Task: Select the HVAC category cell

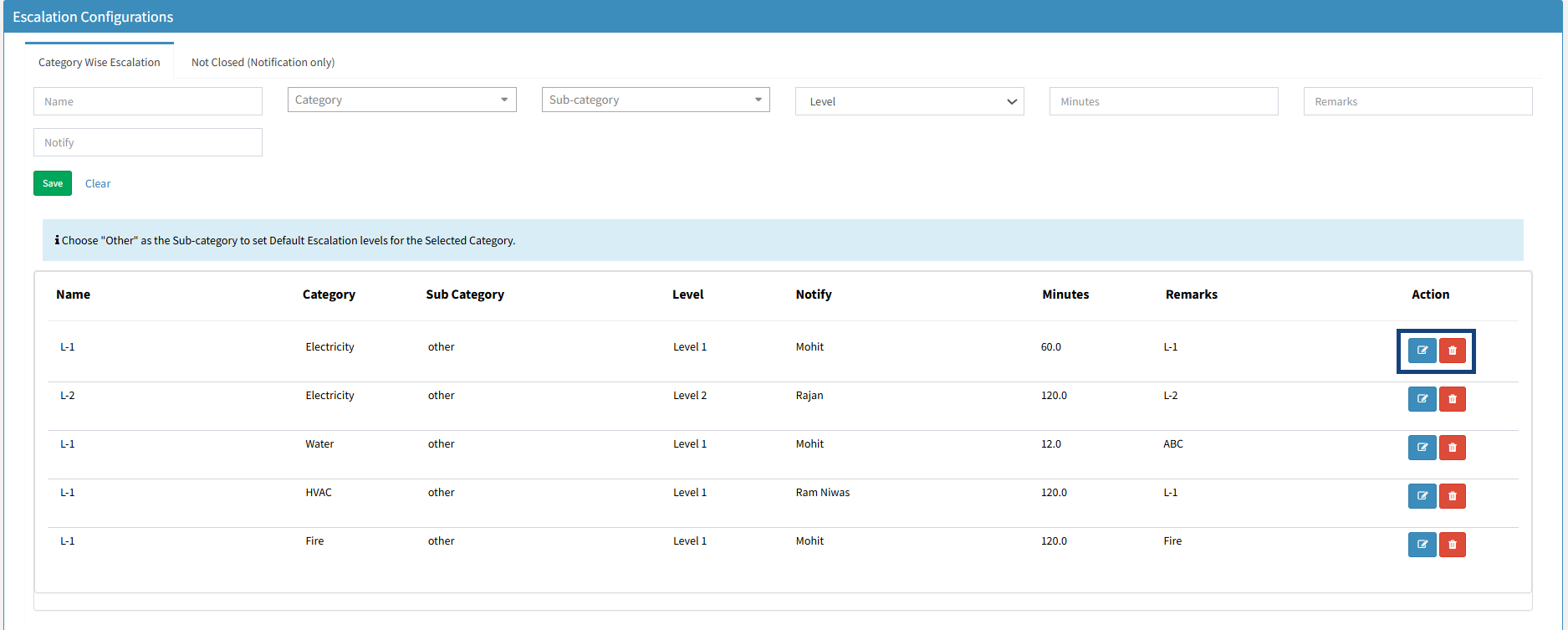Action: tap(319, 493)
